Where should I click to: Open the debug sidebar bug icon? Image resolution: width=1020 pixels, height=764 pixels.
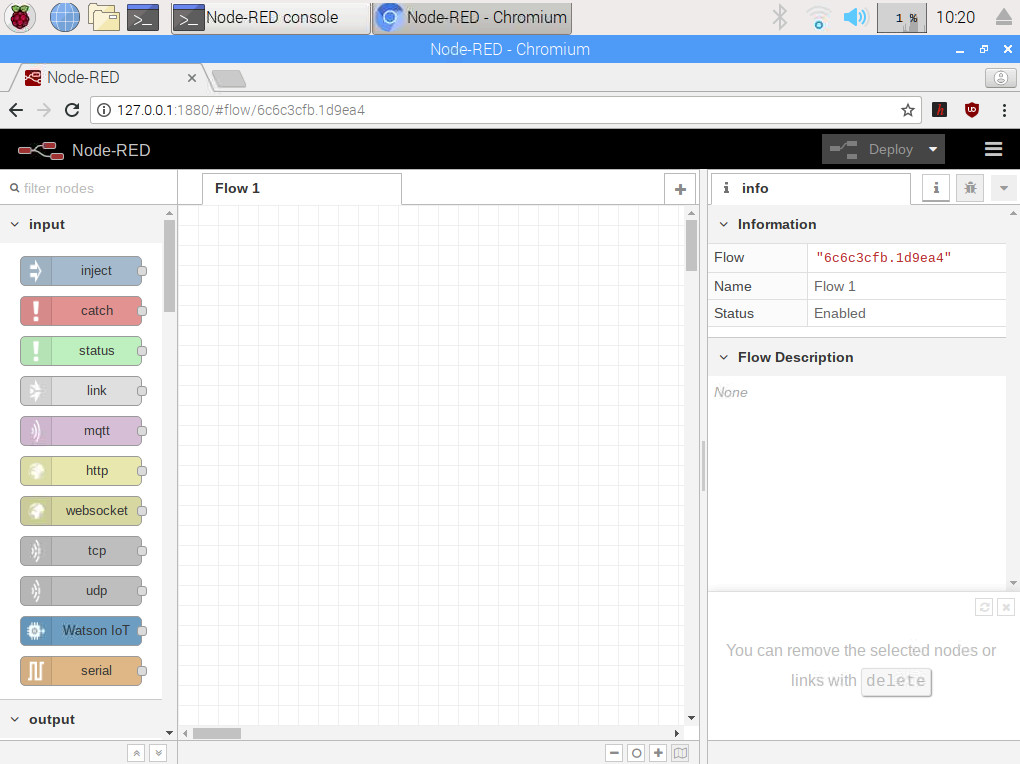[x=970, y=188]
